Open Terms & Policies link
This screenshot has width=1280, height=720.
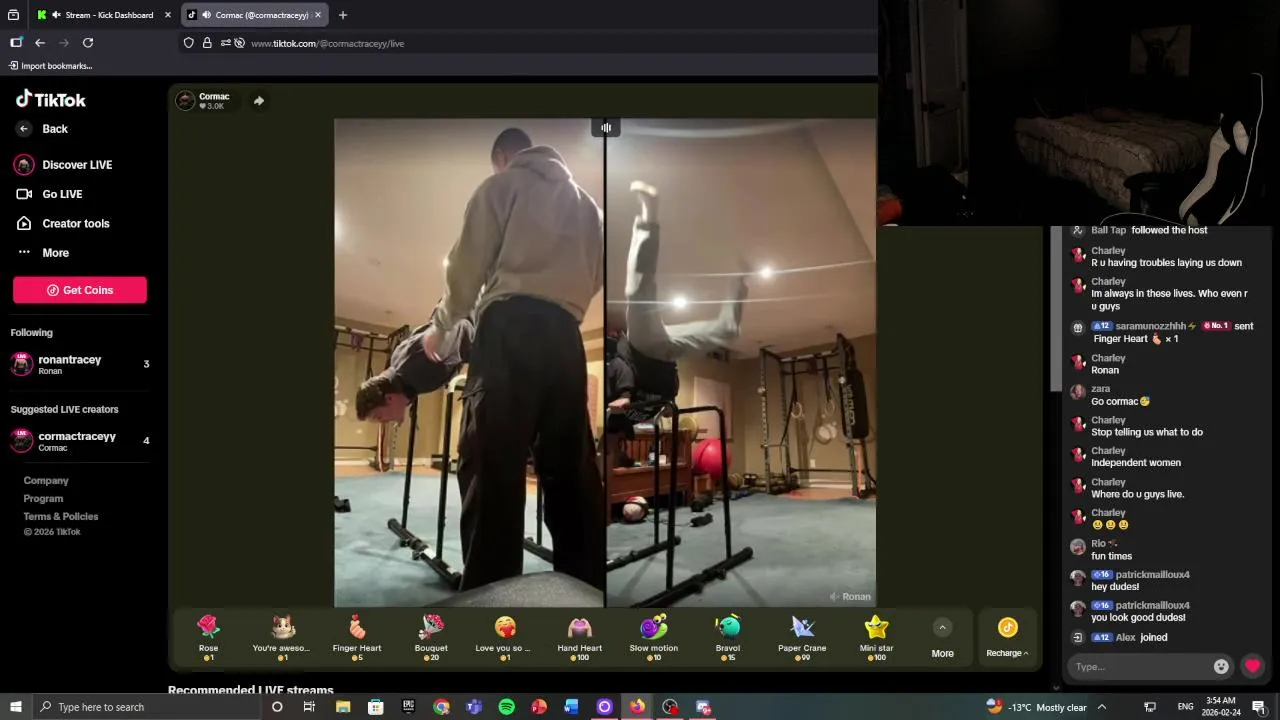pos(61,517)
